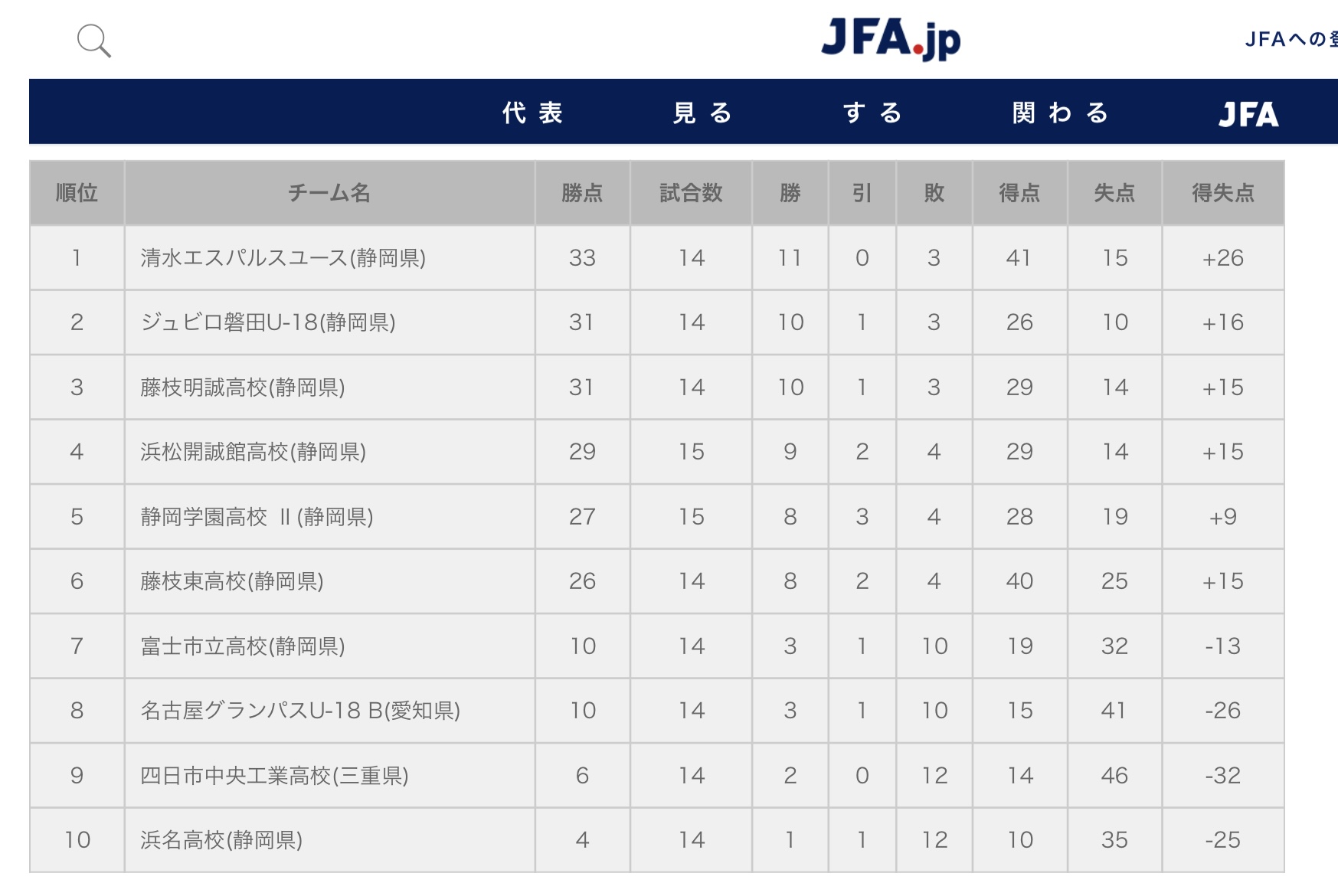Open the search magnifier icon
This screenshot has width=1338, height=896.
click(94, 41)
